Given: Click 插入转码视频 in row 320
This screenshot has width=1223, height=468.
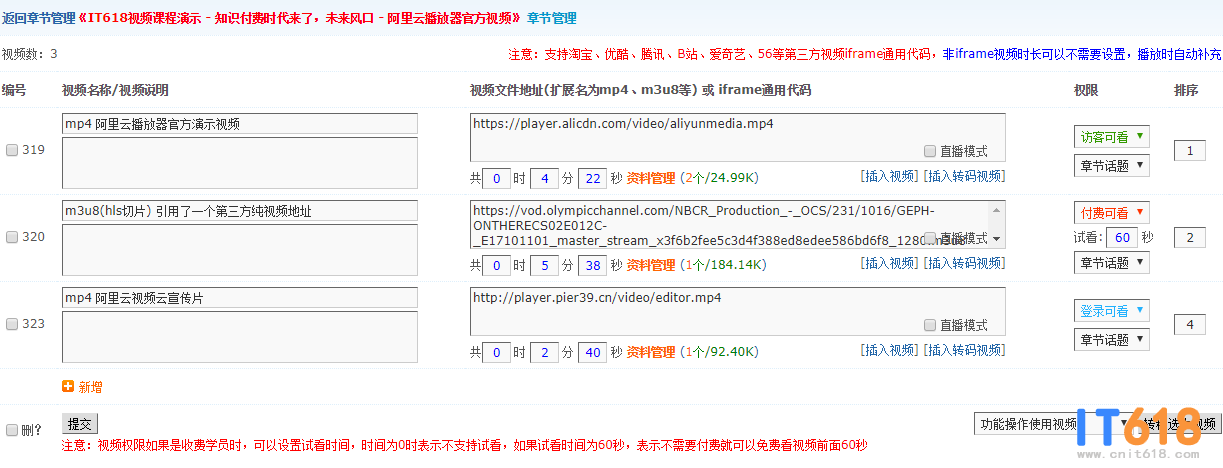Looking at the screenshot, I should coord(964,263).
